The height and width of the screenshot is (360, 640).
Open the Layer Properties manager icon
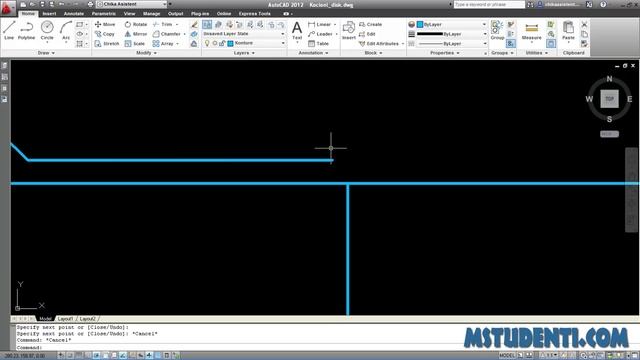(x=207, y=24)
